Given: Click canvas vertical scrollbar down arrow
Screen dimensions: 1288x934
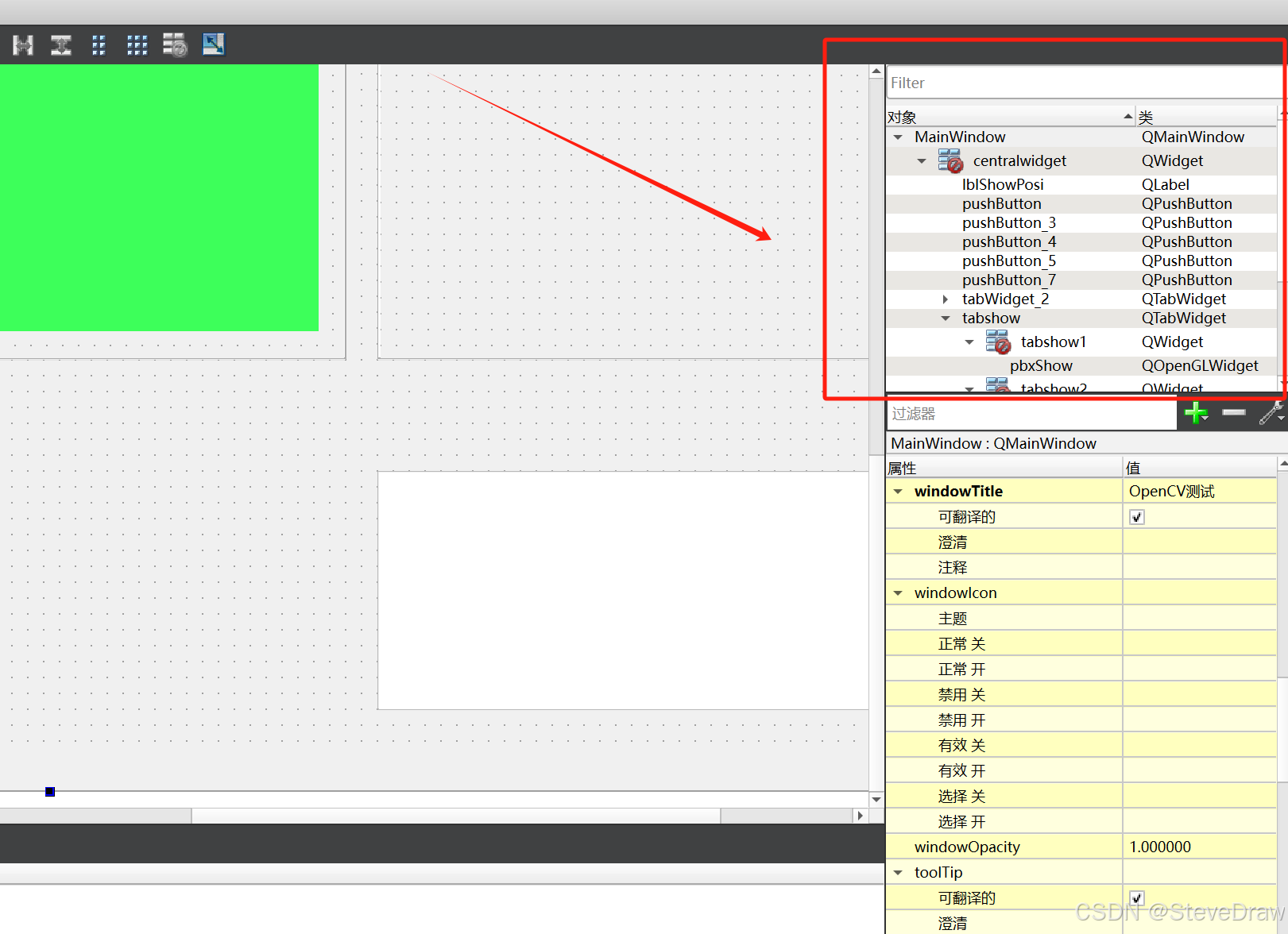Looking at the screenshot, I should click(x=876, y=799).
